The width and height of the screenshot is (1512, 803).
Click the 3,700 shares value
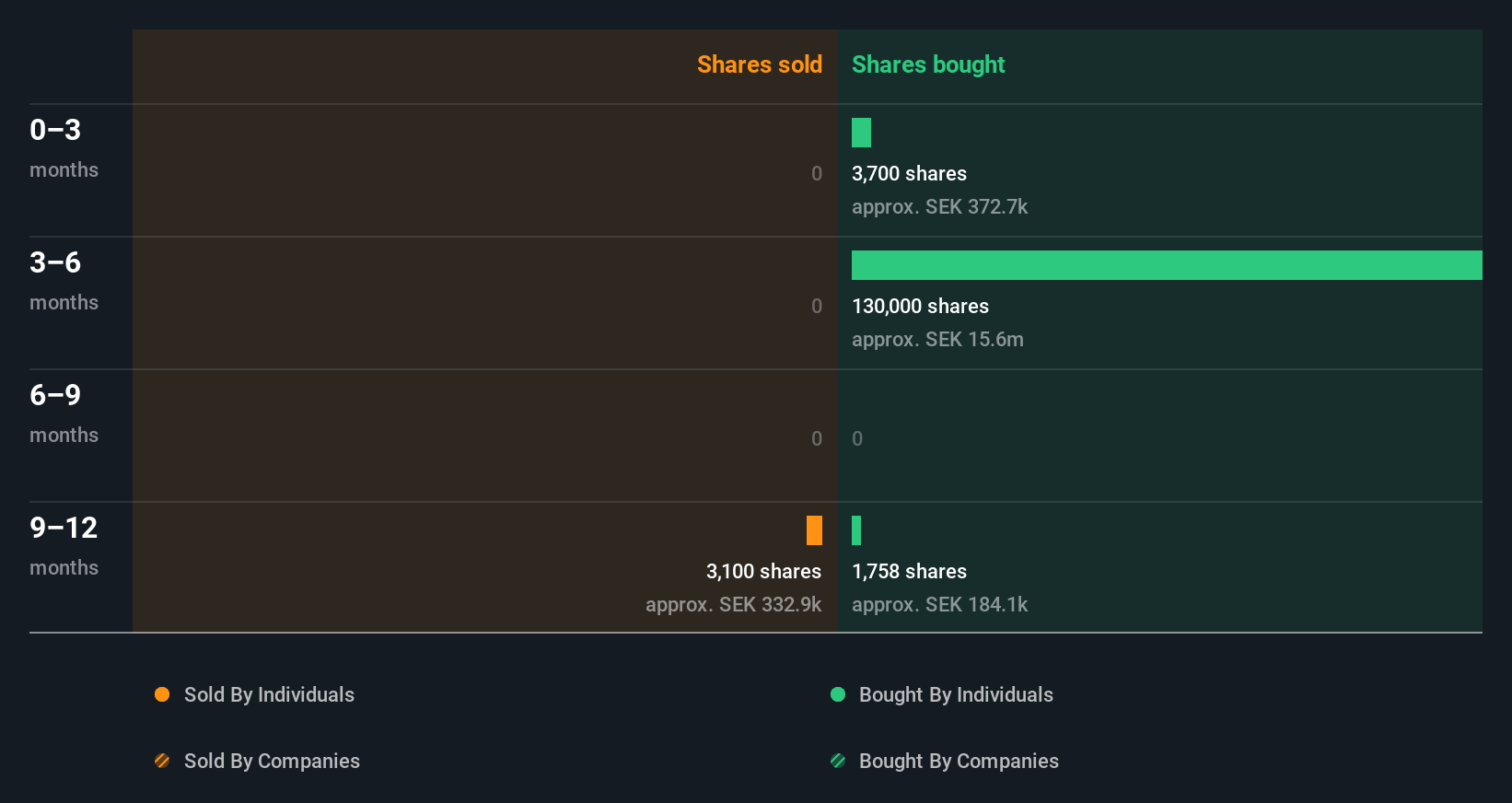click(x=909, y=174)
